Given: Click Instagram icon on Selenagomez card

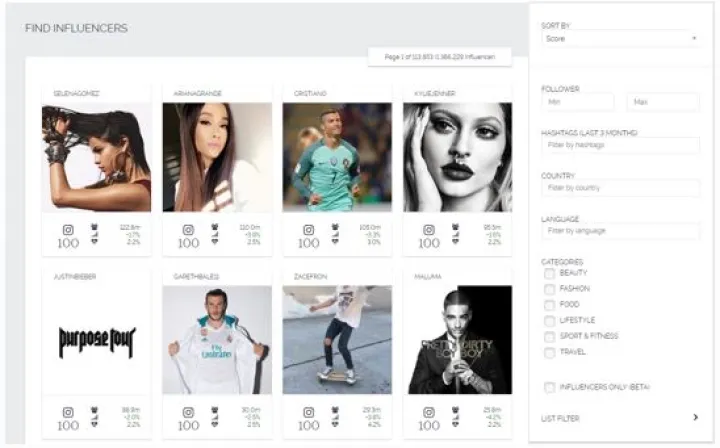Looking at the screenshot, I should coord(68,229).
